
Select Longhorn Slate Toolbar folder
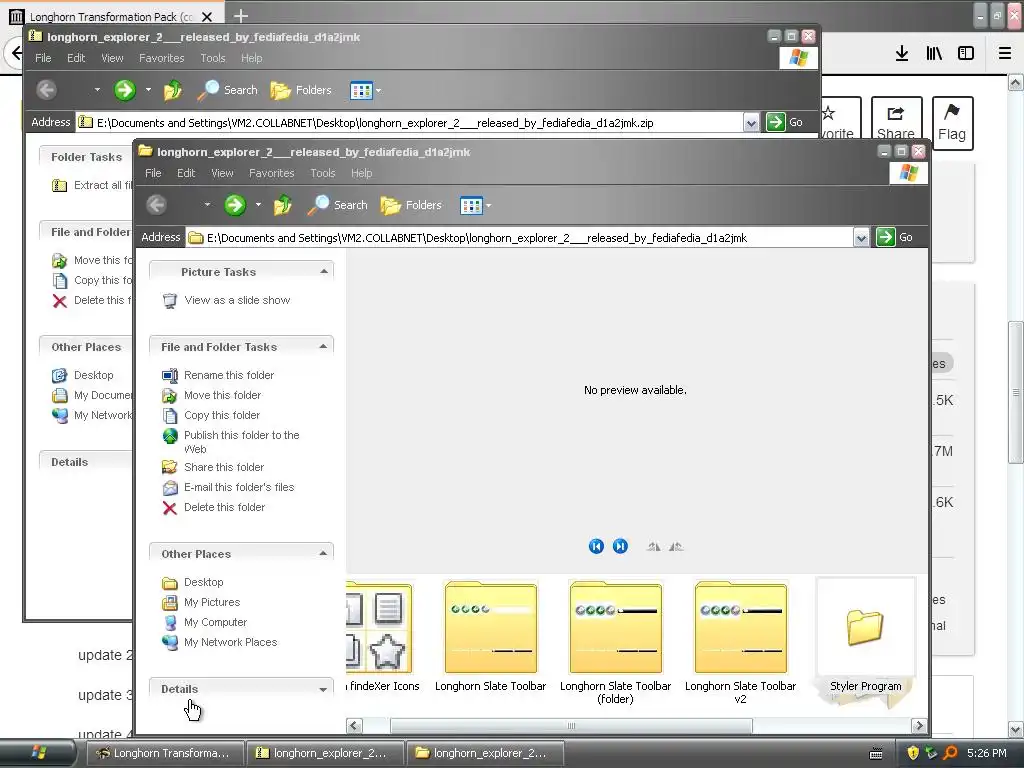coord(490,636)
